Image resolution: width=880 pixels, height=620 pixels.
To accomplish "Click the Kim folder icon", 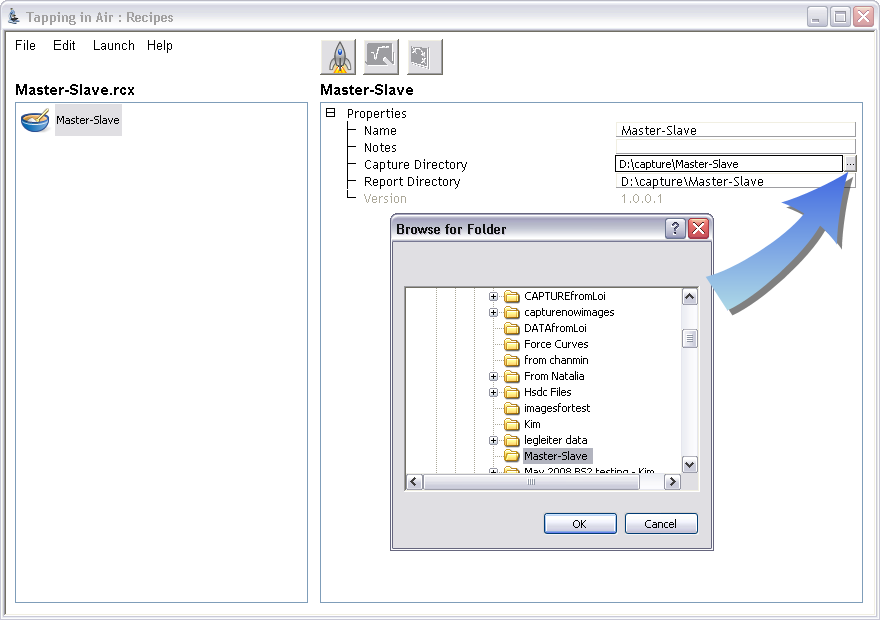I will pos(512,424).
